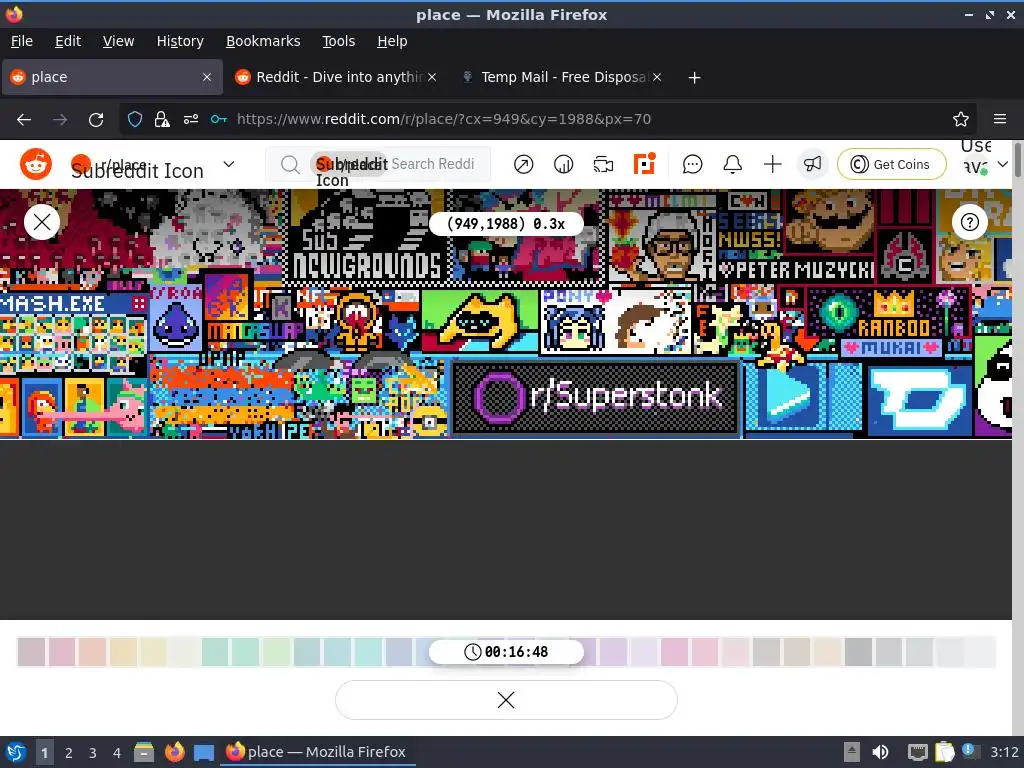Screen dimensions: 1024x768
Task: Click the site security padlock icon
Action: 162,119
